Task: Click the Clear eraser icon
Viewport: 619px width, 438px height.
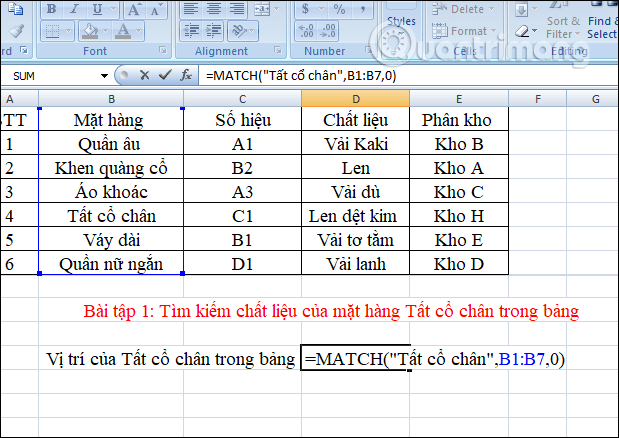Action: click(x=523, y=31)
